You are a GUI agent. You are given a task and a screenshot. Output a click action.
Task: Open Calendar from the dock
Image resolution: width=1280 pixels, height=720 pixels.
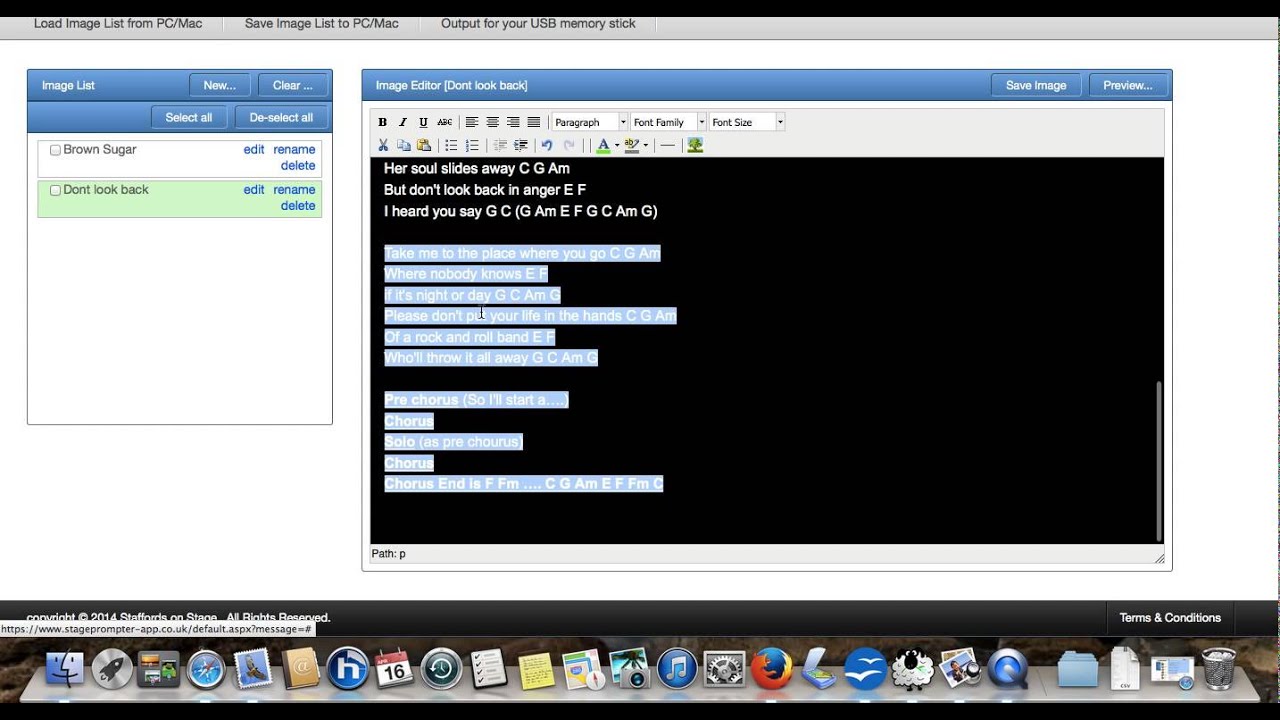(x=394, y=669)
